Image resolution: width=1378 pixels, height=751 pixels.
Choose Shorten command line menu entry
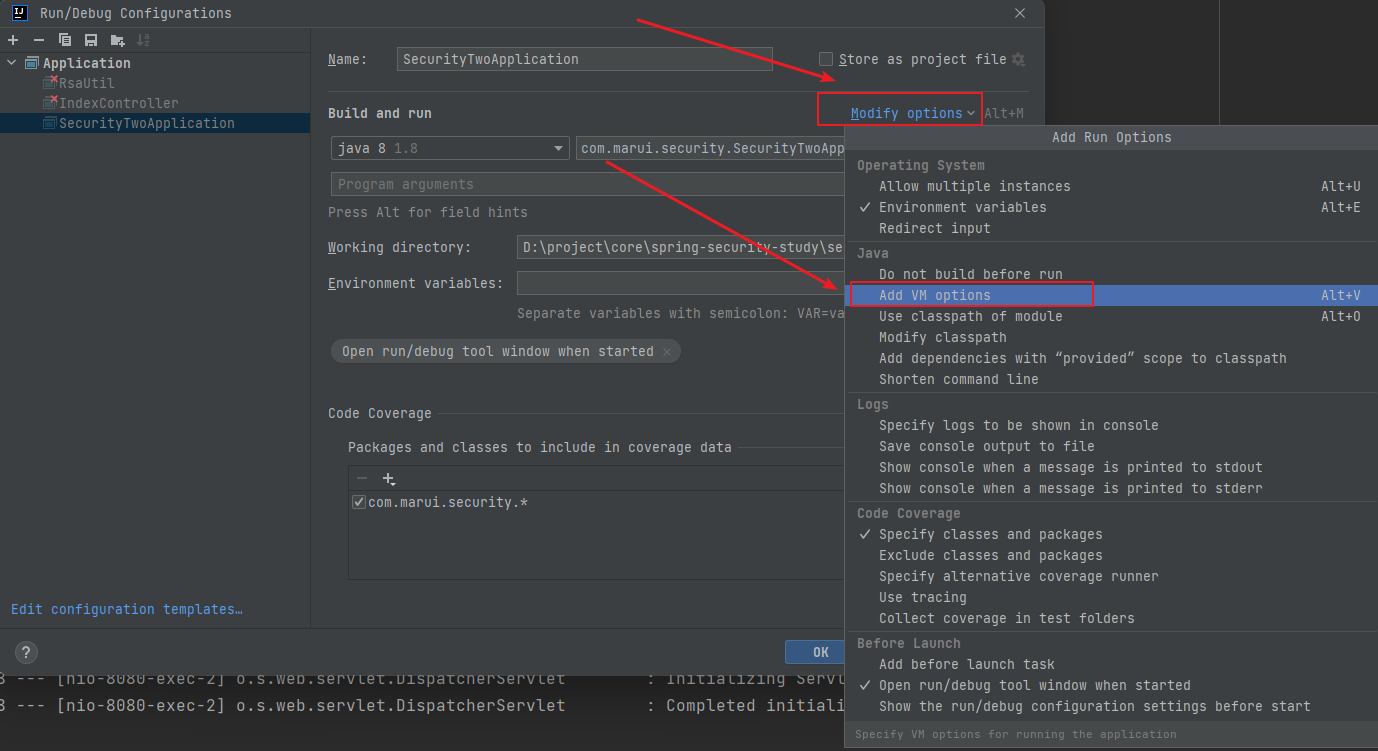(x=958, y=379)
